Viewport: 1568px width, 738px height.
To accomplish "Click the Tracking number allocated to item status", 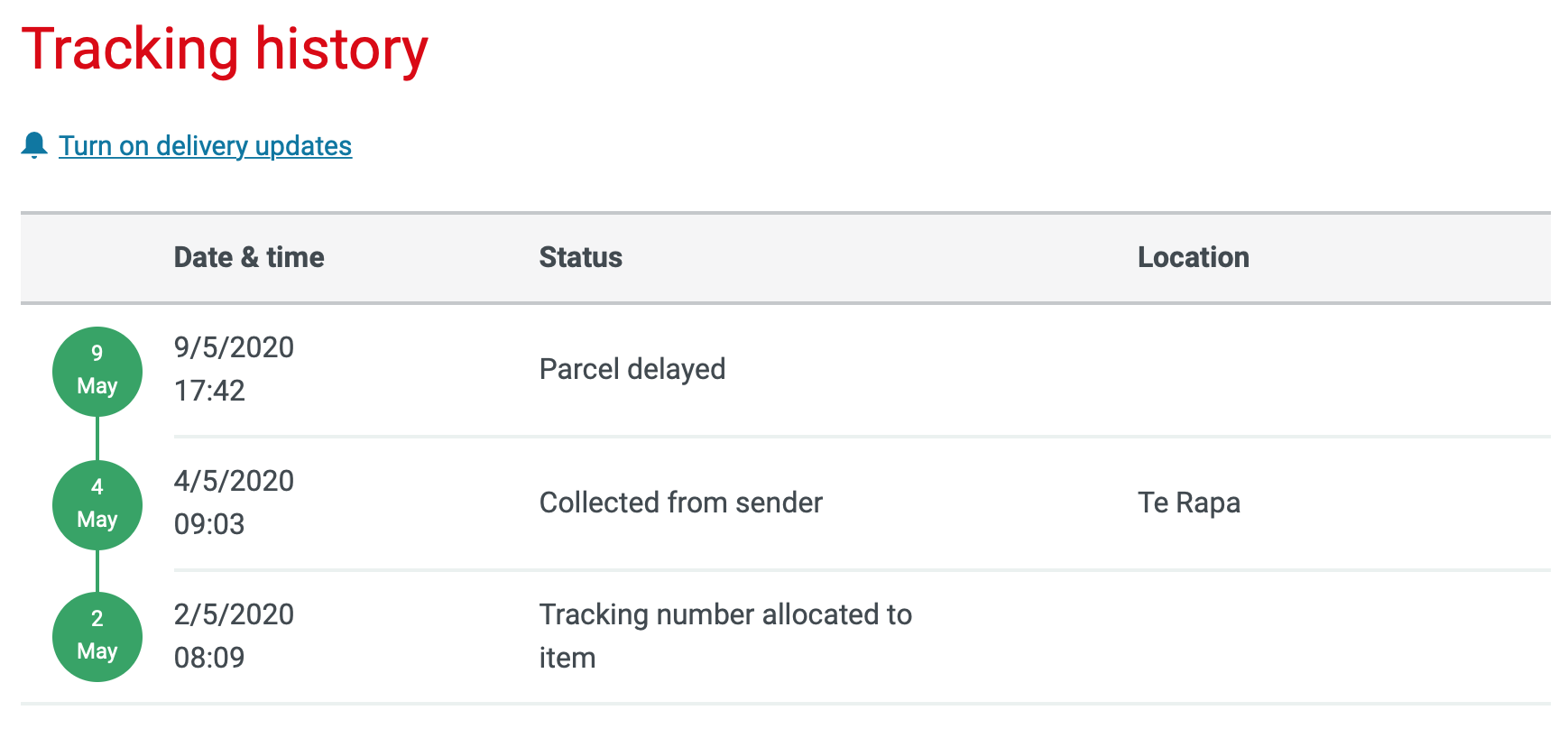I will click(x=724, y=635).
